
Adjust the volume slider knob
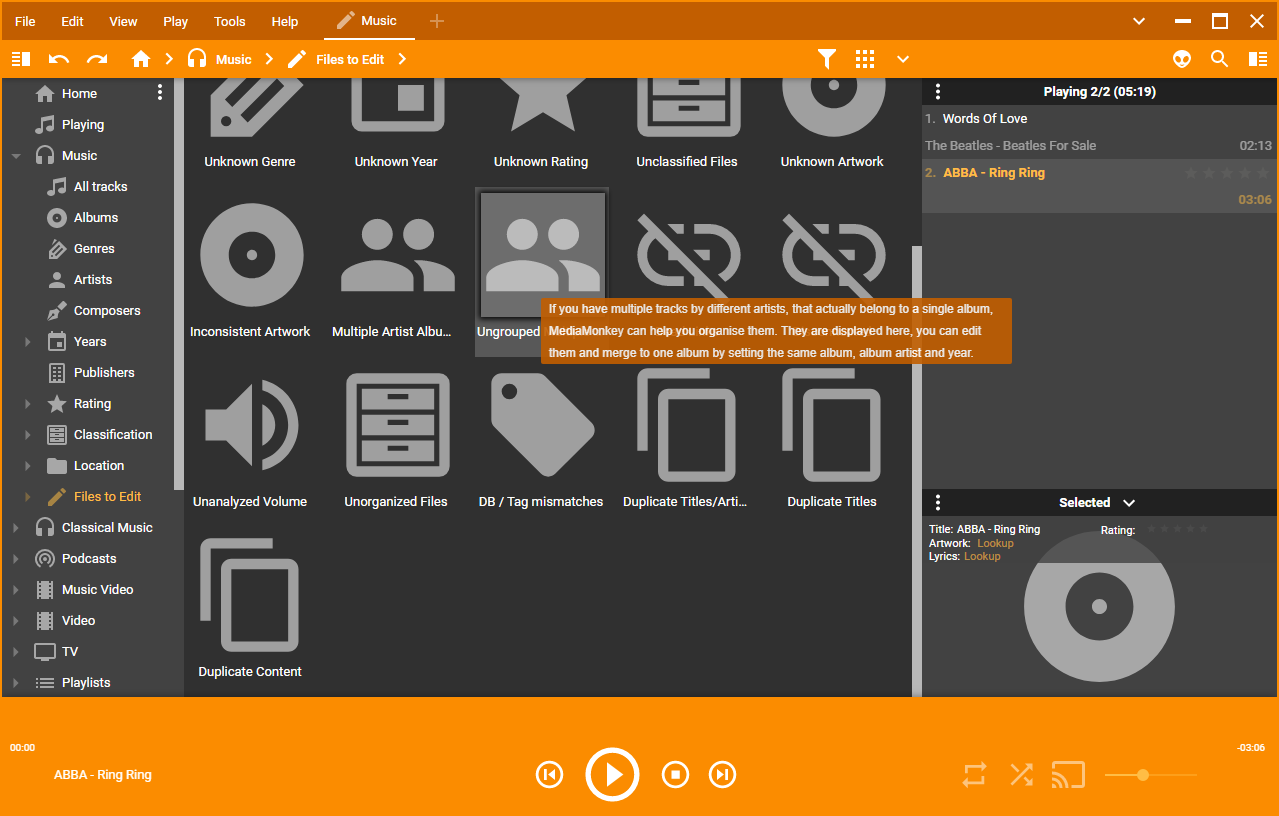click(1143, 775)
